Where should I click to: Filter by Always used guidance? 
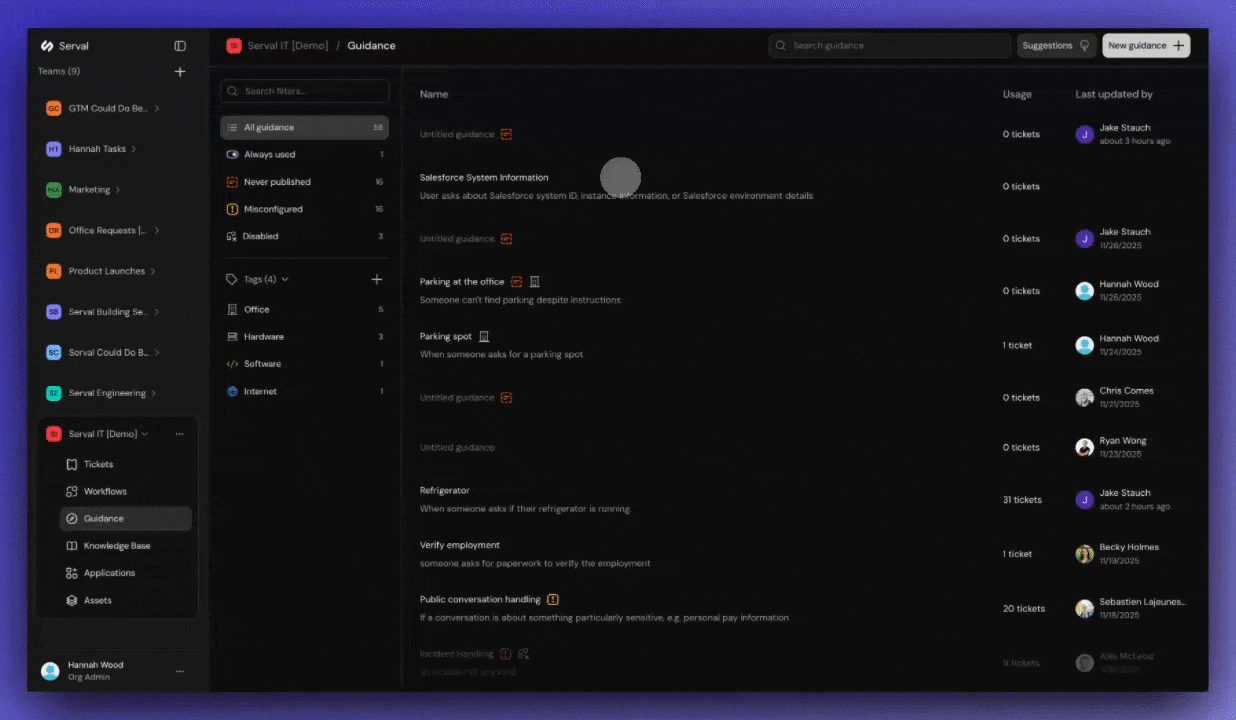point(305,155)
